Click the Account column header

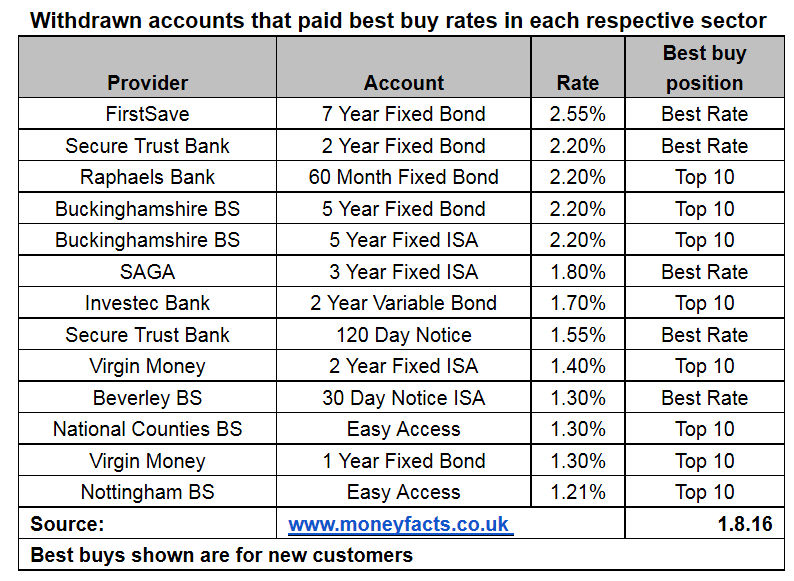tap(403, 83)
